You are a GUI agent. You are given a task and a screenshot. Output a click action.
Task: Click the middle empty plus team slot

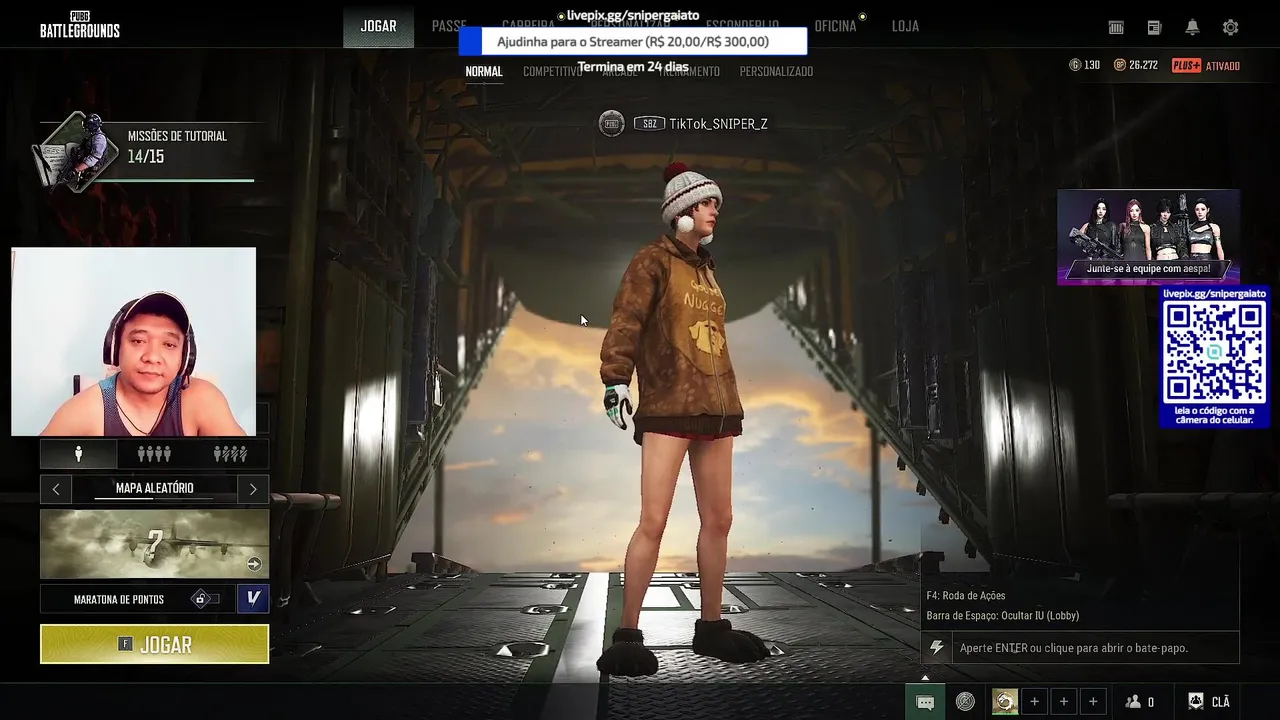pos(1063,702)
